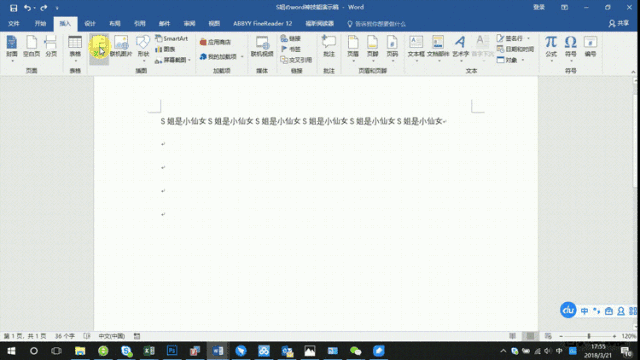Click the word count in status bar
This screenshot has width=640, height=360.
tap(65, 336)
